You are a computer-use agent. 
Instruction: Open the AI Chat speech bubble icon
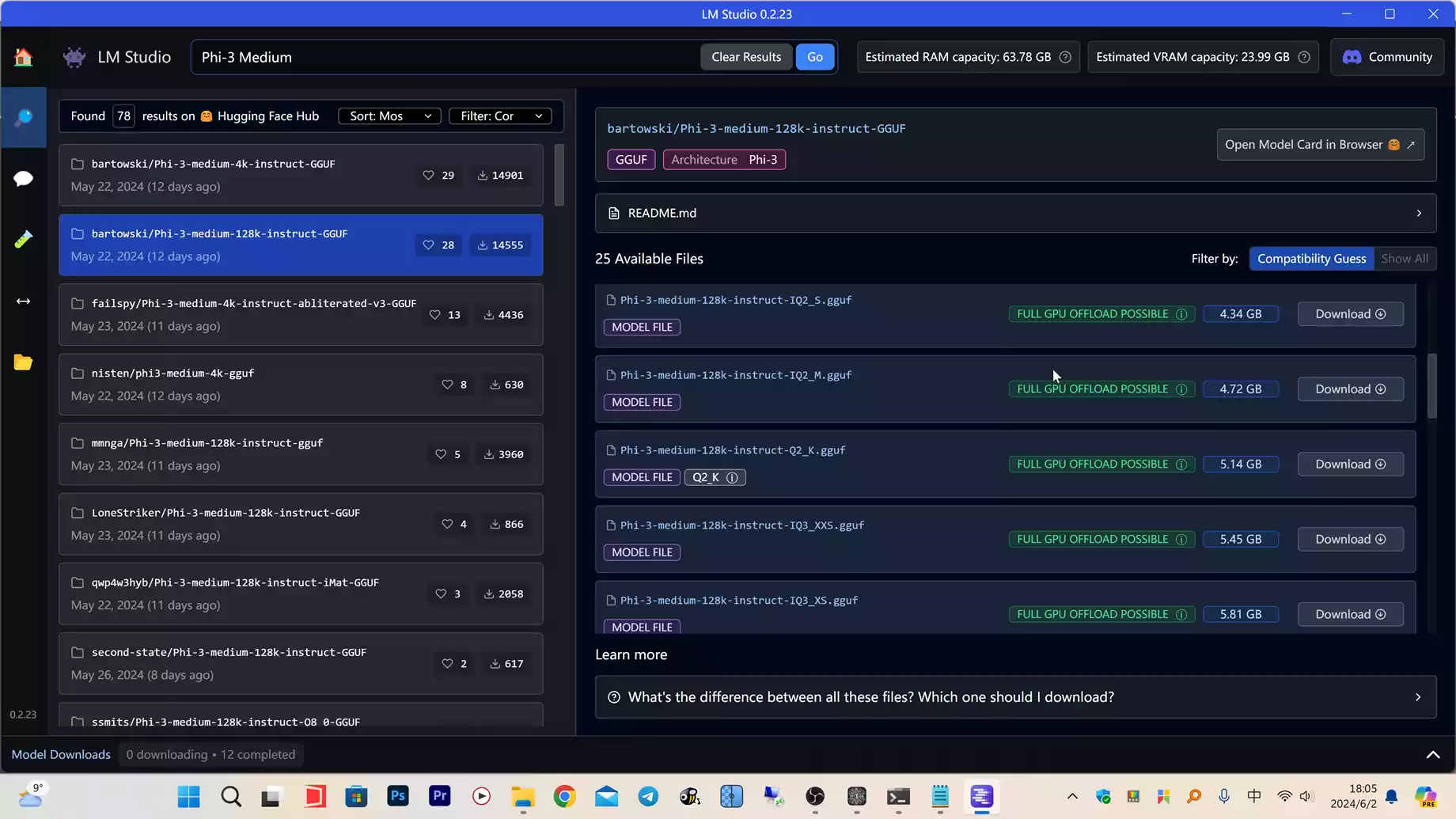(x=23, y=178)
